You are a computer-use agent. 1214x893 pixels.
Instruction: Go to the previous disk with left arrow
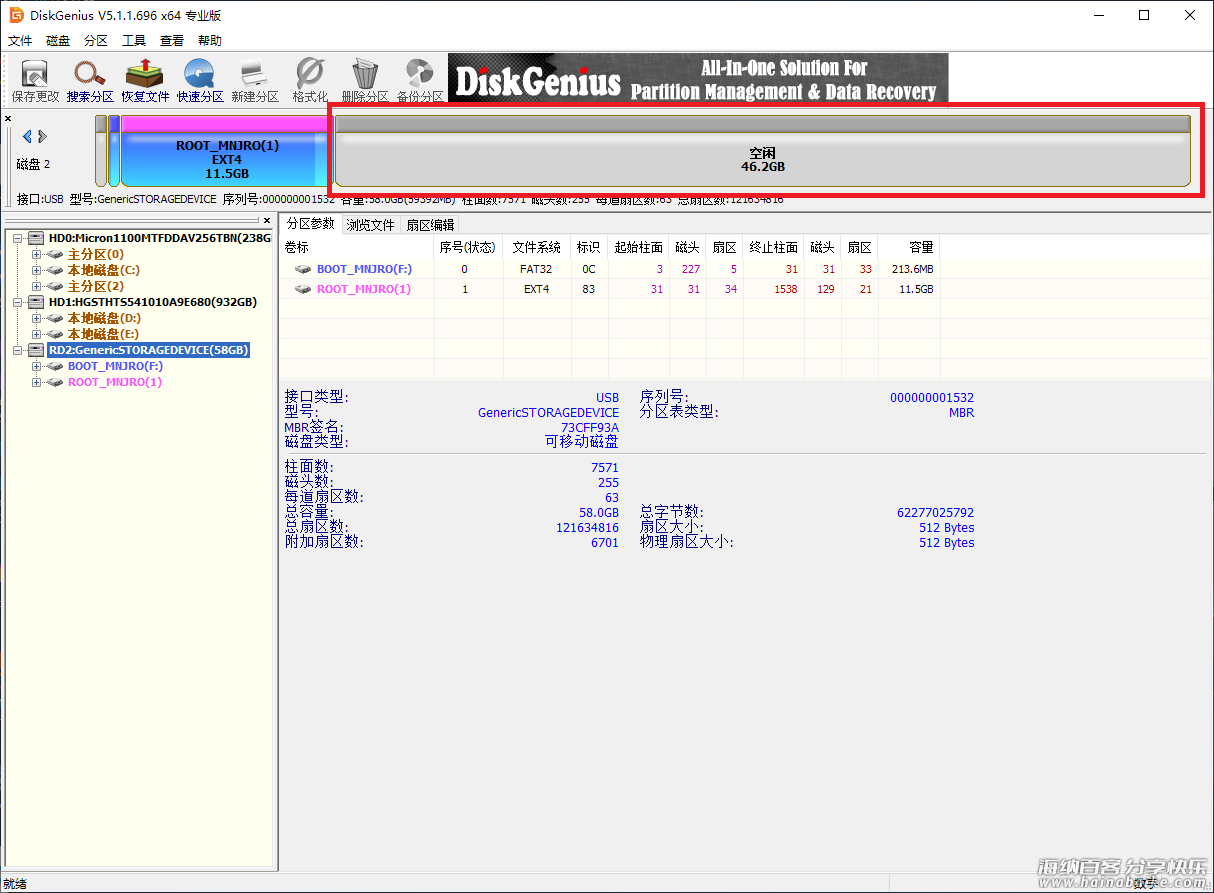click(27, 136)
